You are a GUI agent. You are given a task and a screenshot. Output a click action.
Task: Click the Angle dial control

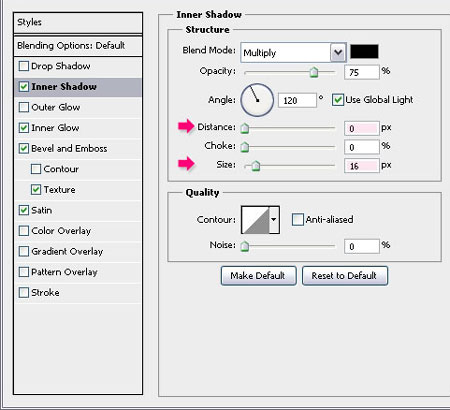click(257, 100)
